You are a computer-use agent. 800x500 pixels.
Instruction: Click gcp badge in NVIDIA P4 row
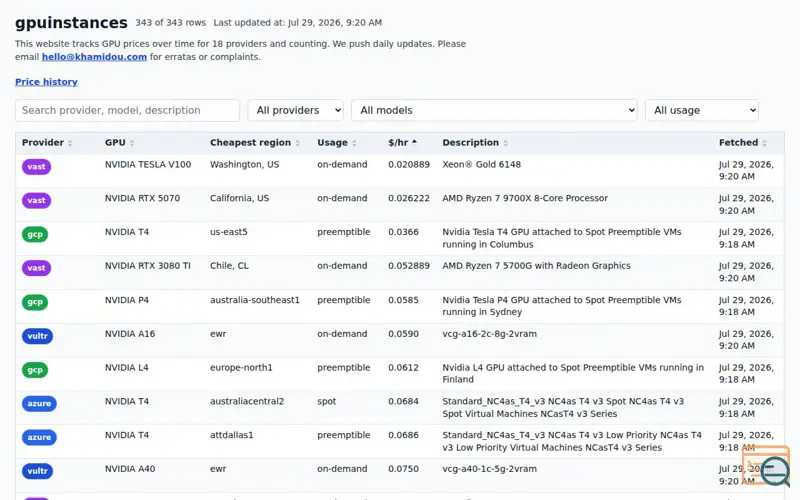(x=35, y=302)
